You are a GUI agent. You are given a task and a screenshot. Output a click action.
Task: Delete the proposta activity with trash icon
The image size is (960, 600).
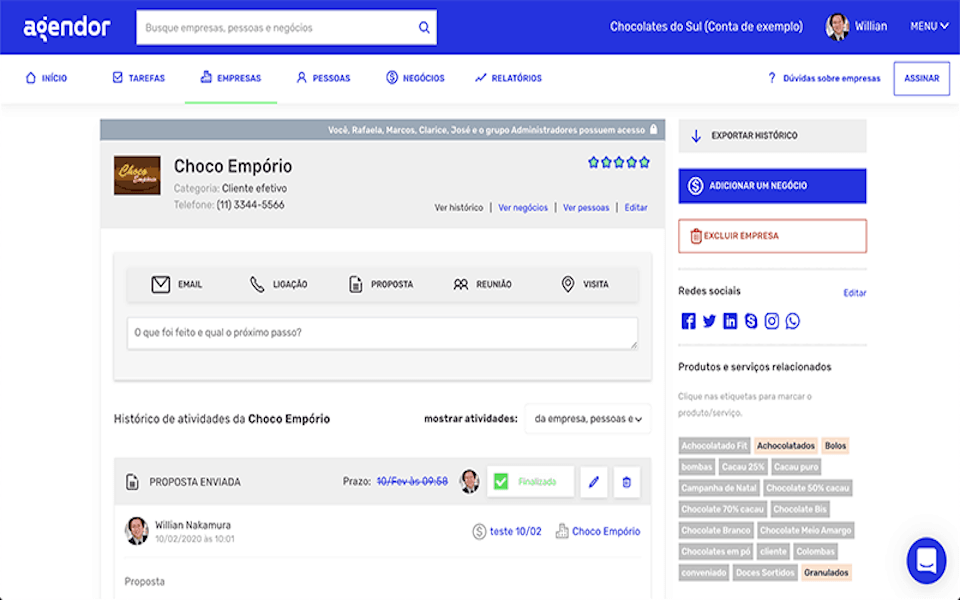point(626,482)
